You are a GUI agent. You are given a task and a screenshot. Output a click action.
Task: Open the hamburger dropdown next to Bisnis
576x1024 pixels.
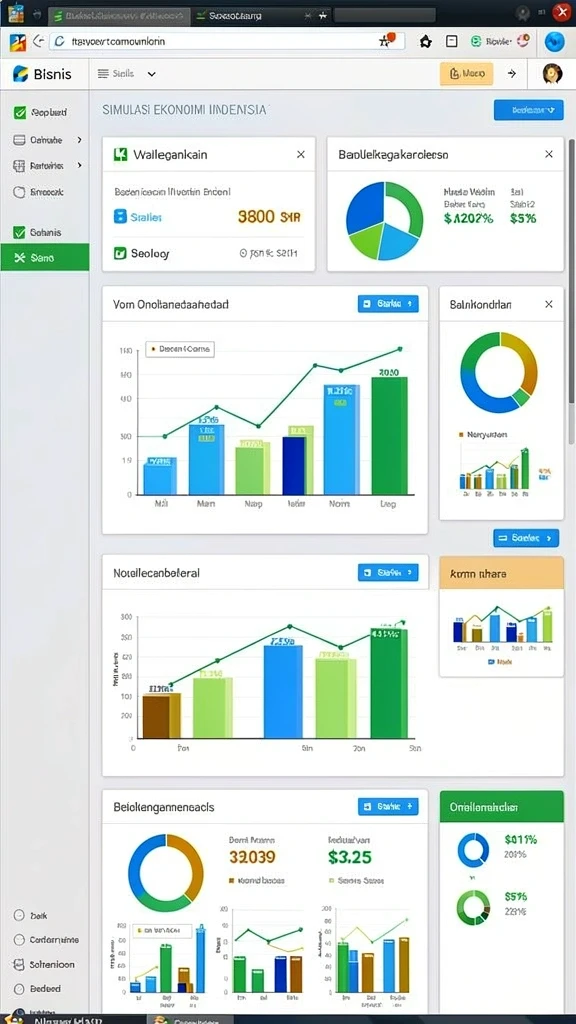point(127,74)
